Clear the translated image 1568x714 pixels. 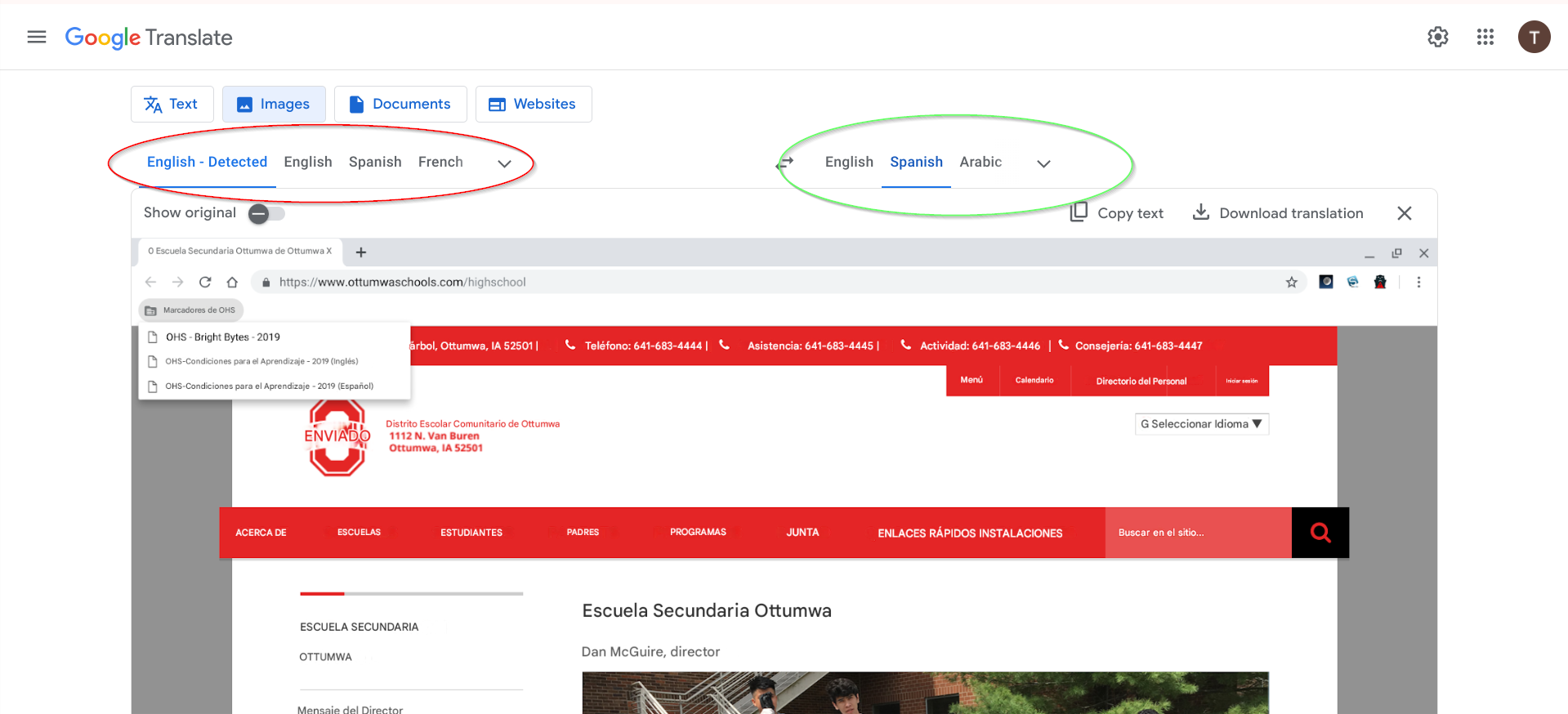[1405, 213]
